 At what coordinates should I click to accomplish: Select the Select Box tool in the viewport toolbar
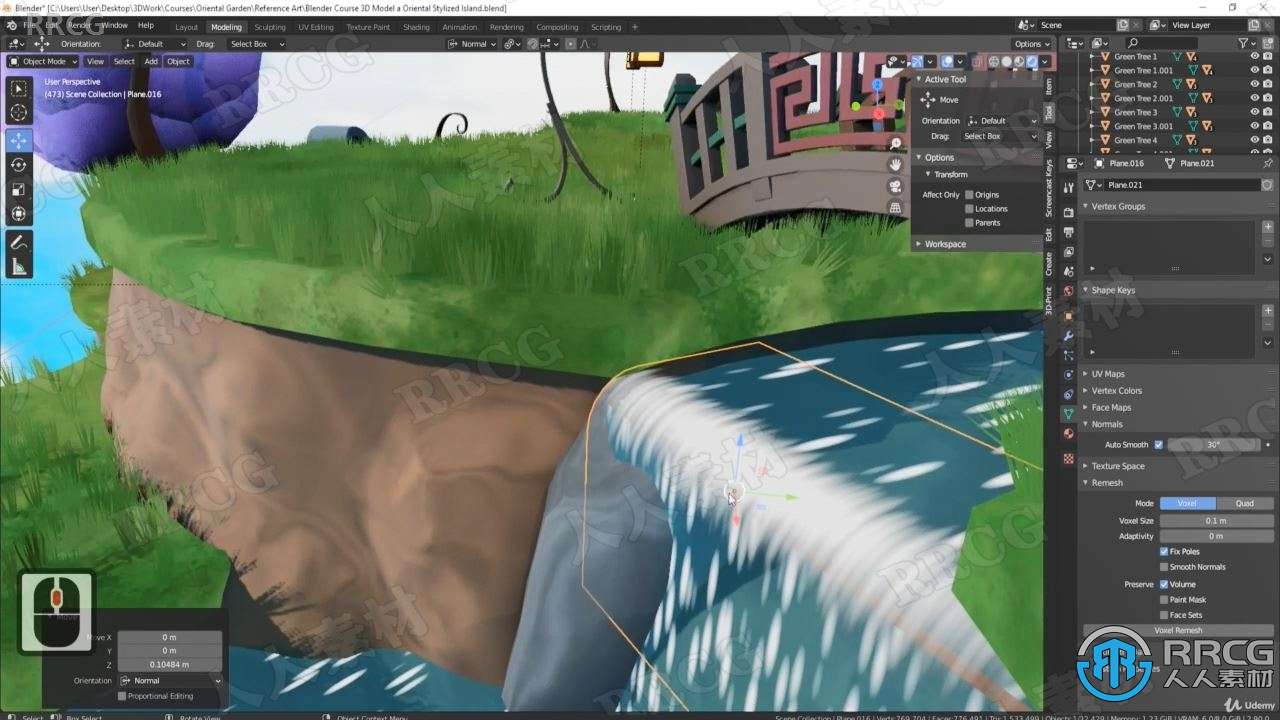19,89
